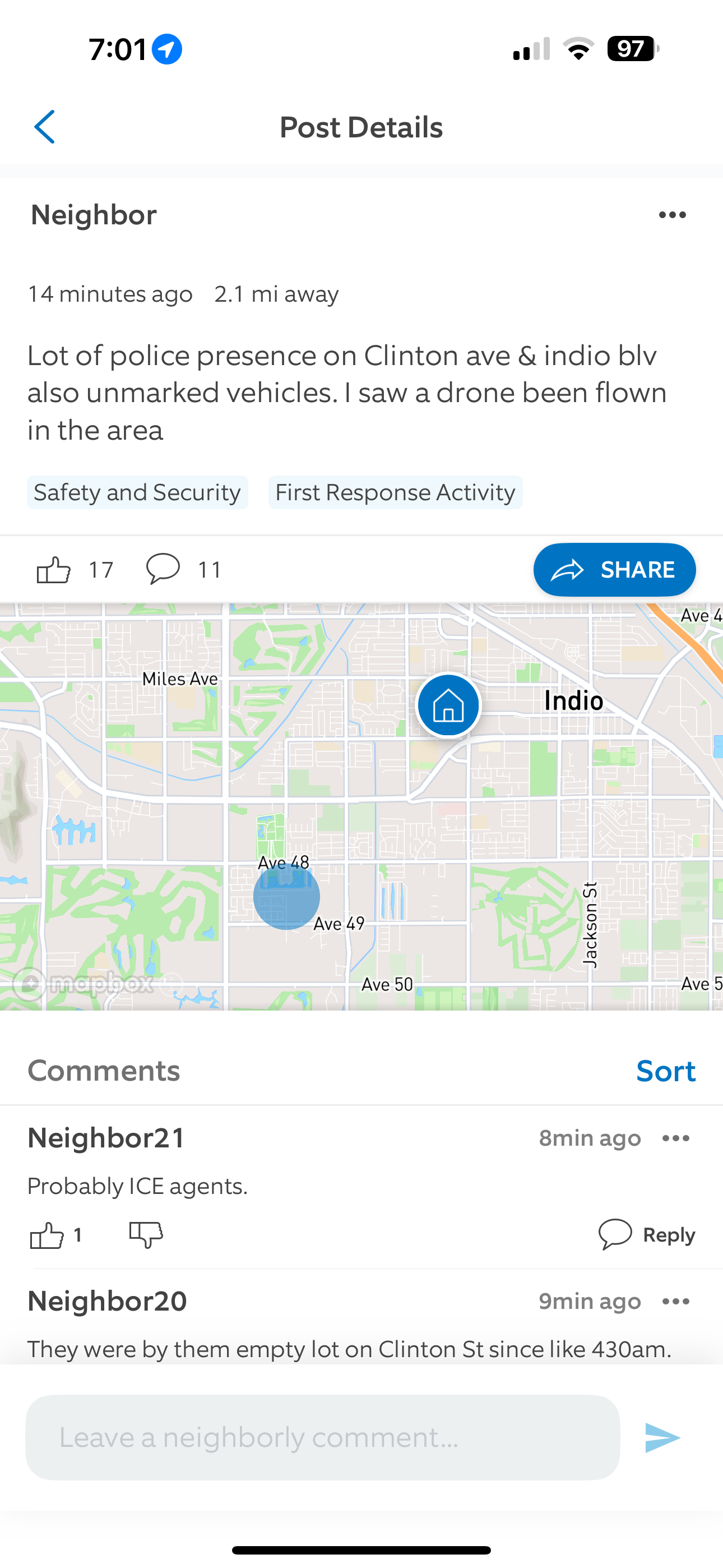This screenshot has height=1568, width=723.
Task: Open Neighbor21 comment options menu
Action: click(676, 1138)
